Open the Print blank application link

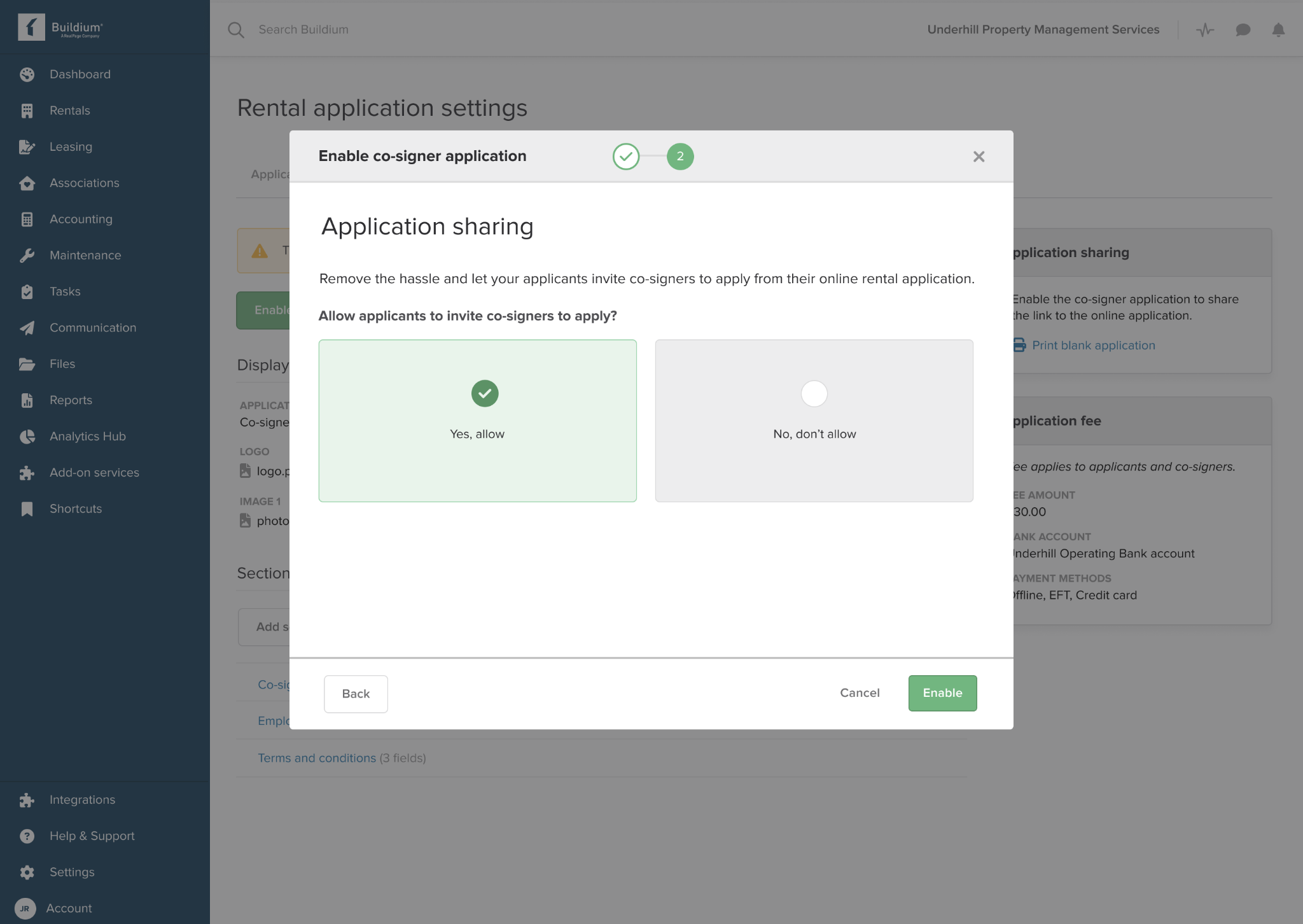pos(1094,345)
